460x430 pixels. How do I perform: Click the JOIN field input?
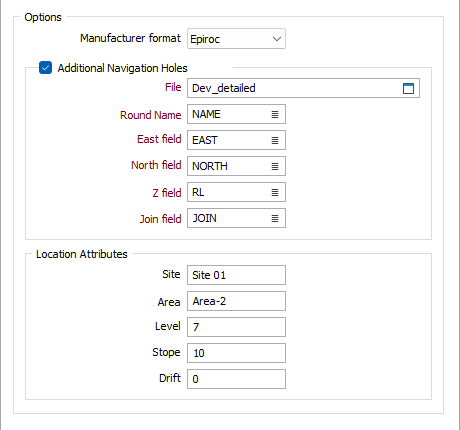click(x=229, y=218)
